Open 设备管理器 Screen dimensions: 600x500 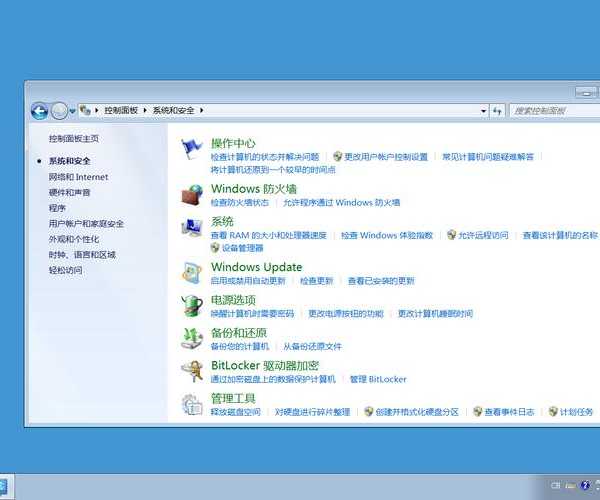point(243,248)
